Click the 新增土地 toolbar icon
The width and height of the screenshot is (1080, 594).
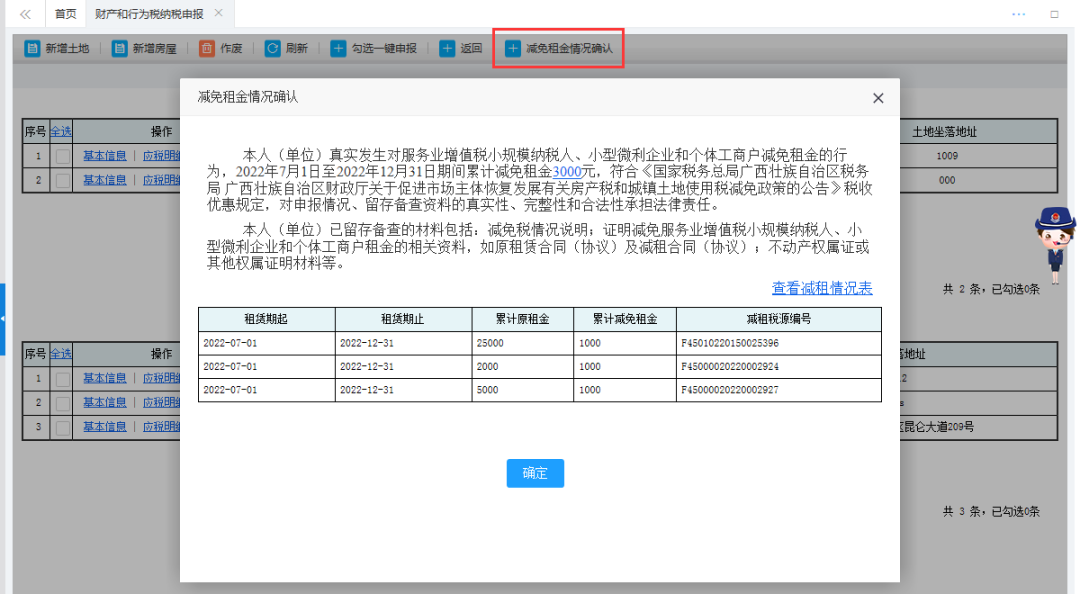click(x=32, y=48)
